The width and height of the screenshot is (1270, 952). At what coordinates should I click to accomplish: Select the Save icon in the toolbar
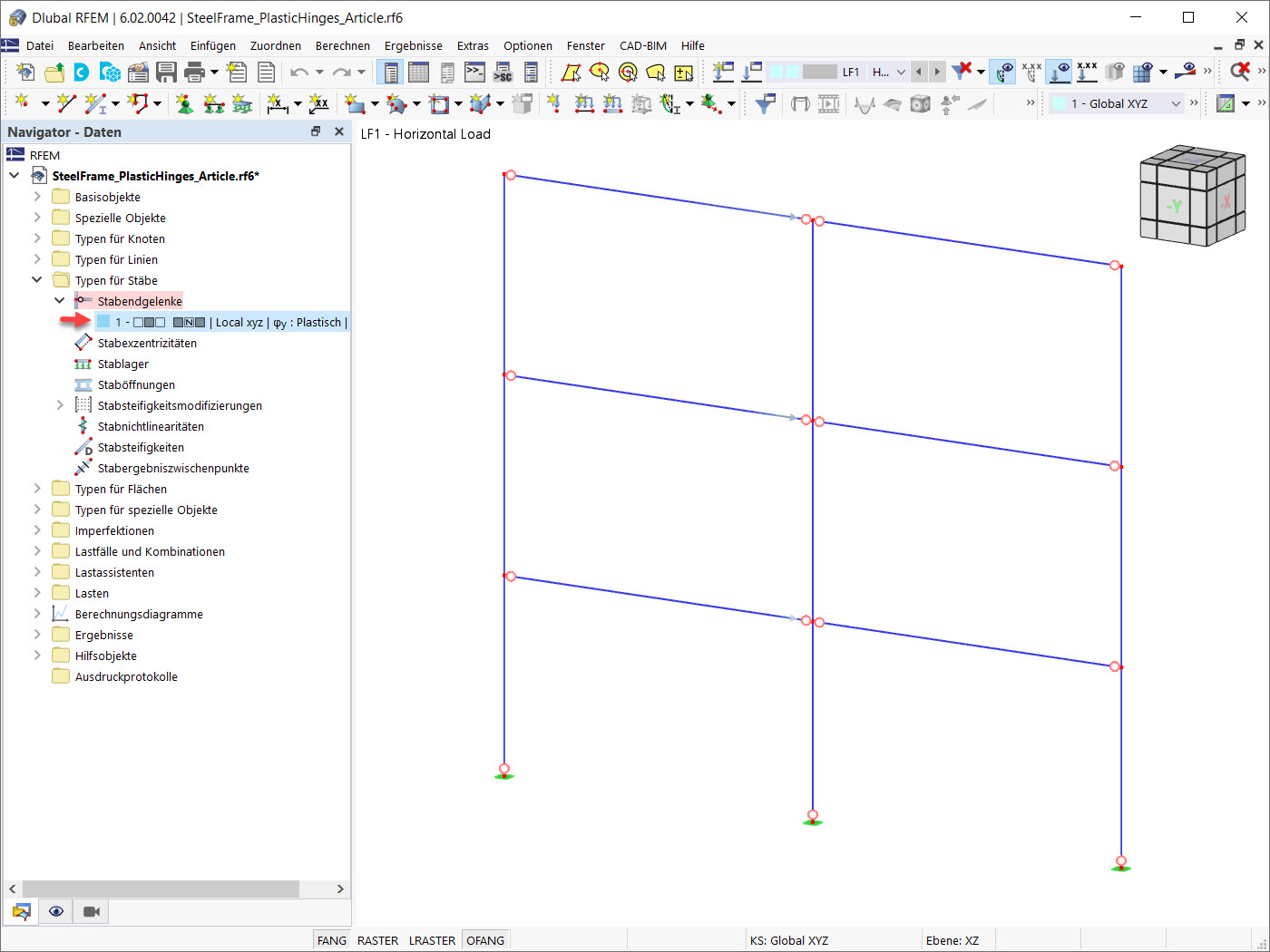(167, 72)
